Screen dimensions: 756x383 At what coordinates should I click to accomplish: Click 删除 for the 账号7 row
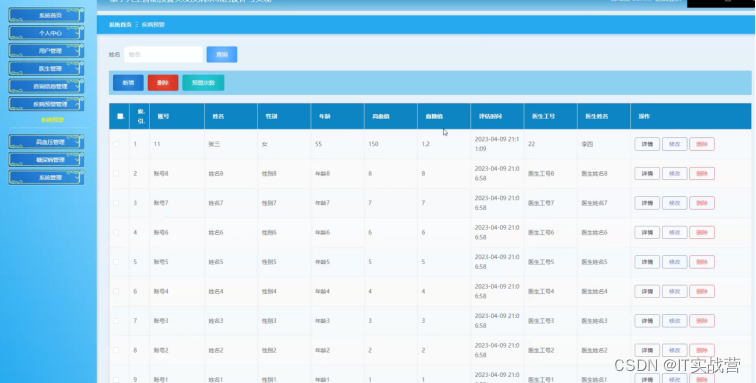[702, 203]
